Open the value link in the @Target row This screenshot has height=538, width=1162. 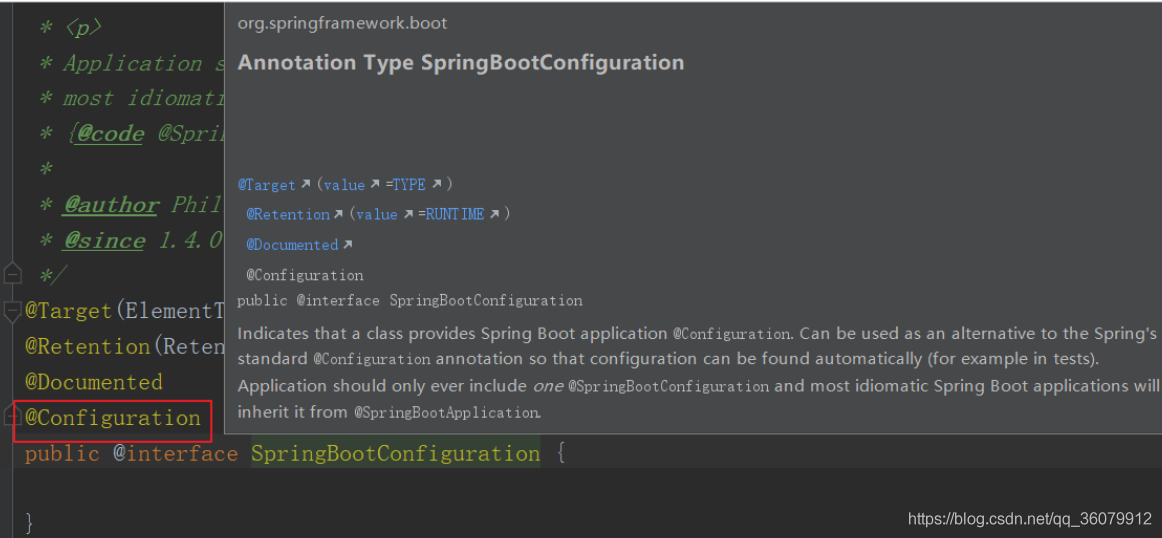coord(345,185)
